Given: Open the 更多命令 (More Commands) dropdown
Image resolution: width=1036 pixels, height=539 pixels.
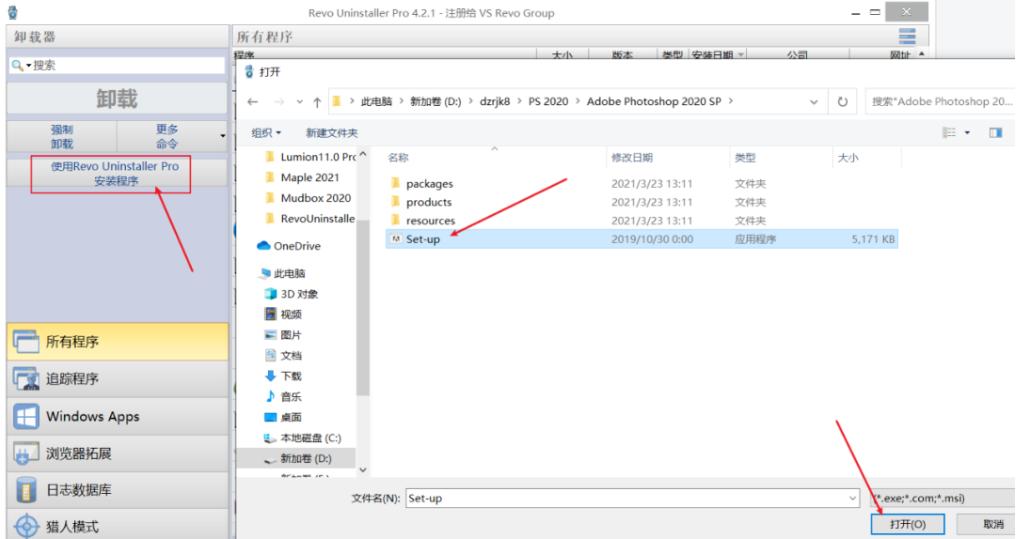Looking at the screenshot, I should point(172,136).
